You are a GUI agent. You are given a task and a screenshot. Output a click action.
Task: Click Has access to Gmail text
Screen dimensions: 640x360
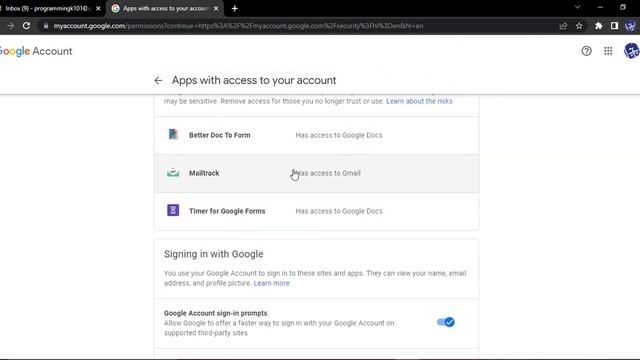(x=328, y=173)
